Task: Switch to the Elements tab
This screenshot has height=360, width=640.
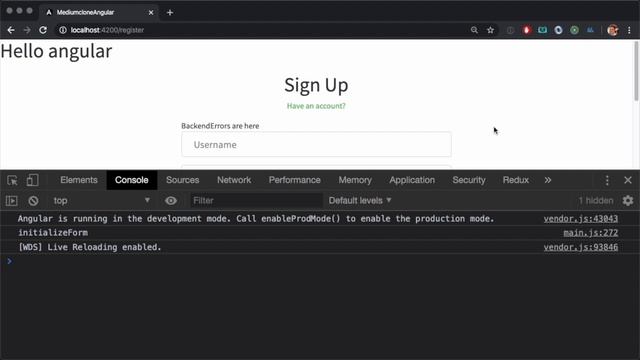Action: click(x=79, y=180)
